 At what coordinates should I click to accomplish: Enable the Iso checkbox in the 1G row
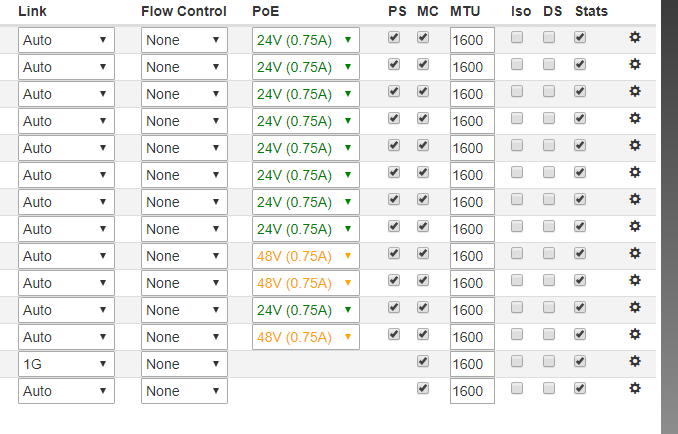(x=517, y=361)
